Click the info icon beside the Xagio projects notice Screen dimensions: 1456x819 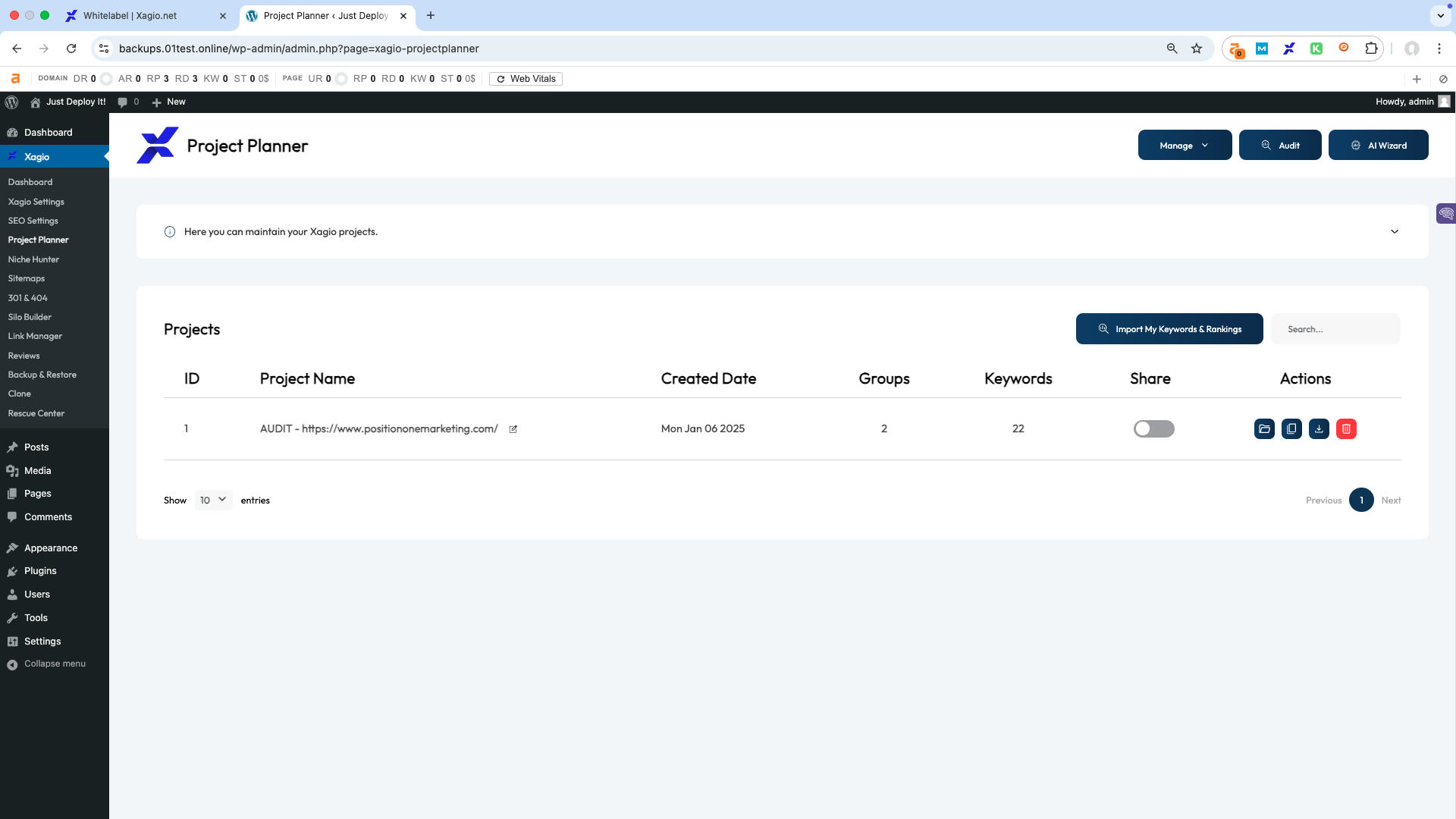click(170, 232)
